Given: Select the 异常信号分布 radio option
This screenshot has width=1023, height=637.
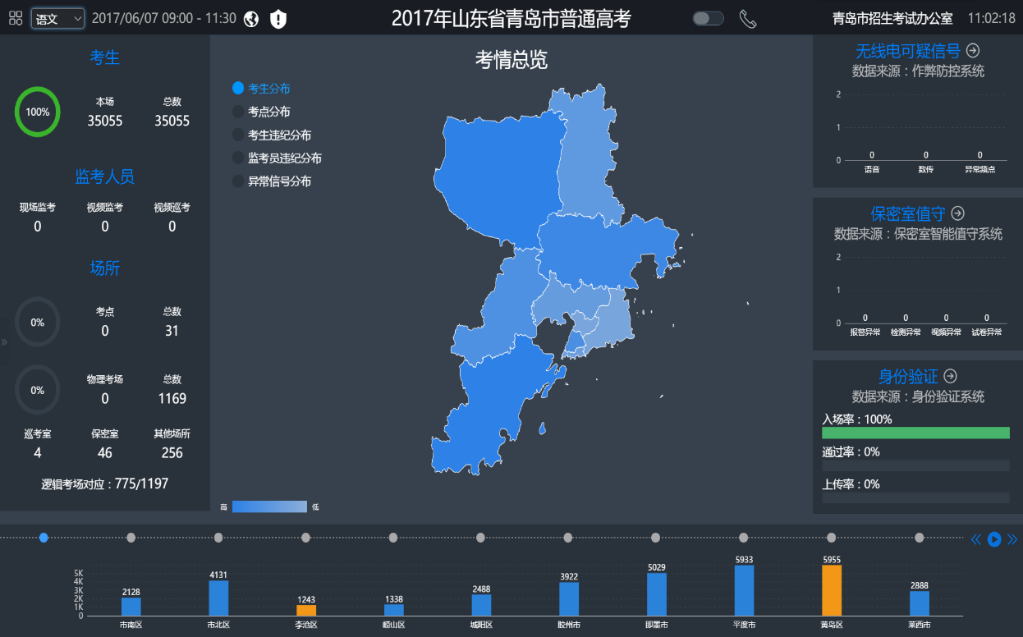Looking at the screenshot, I should [238, 181].
